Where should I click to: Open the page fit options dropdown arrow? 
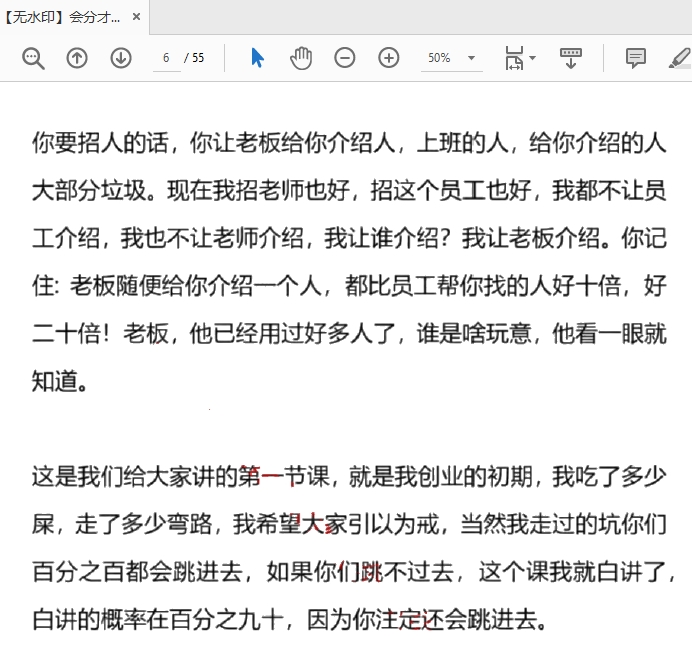click(533, 58)
